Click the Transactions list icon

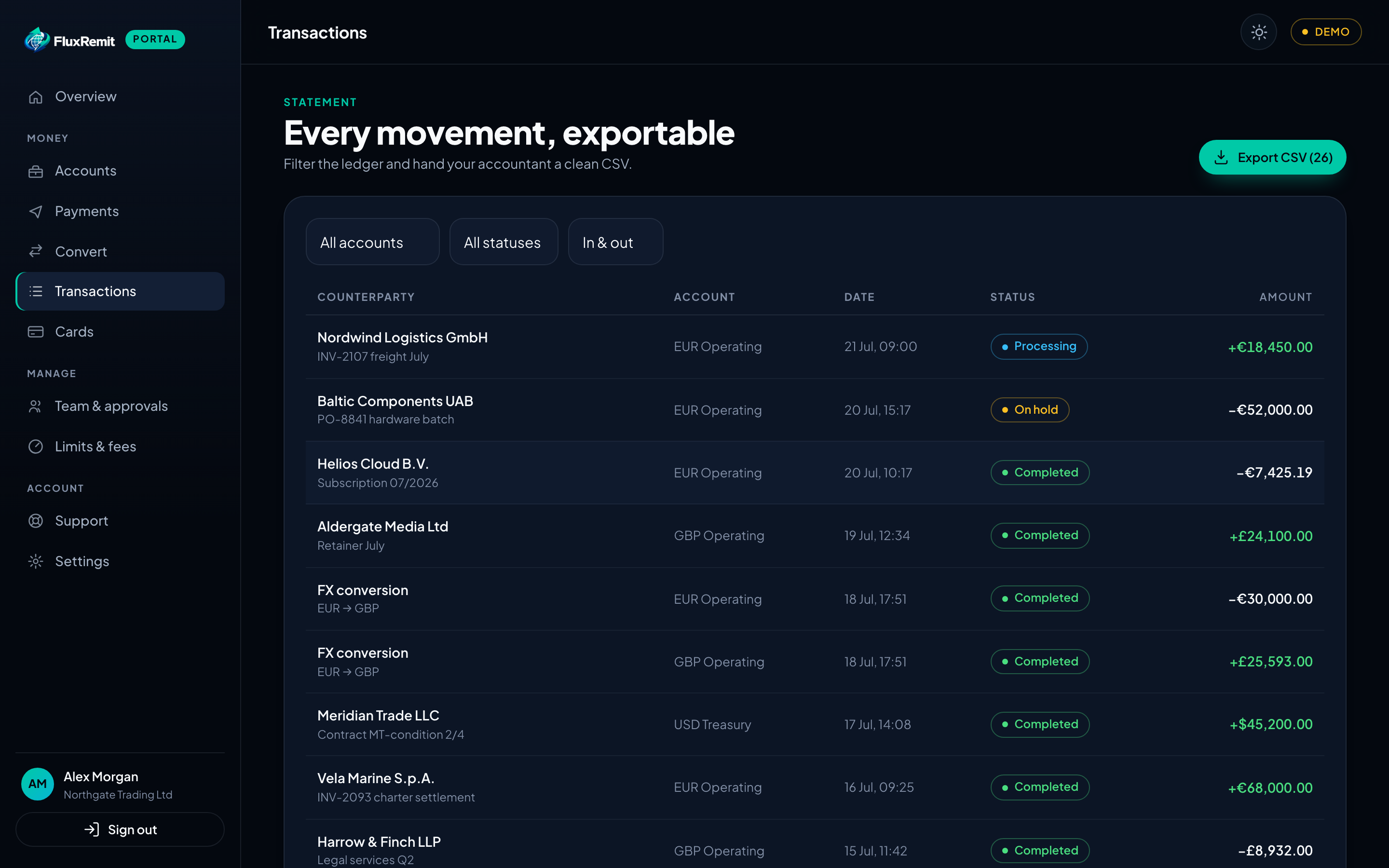click(36, 292)
